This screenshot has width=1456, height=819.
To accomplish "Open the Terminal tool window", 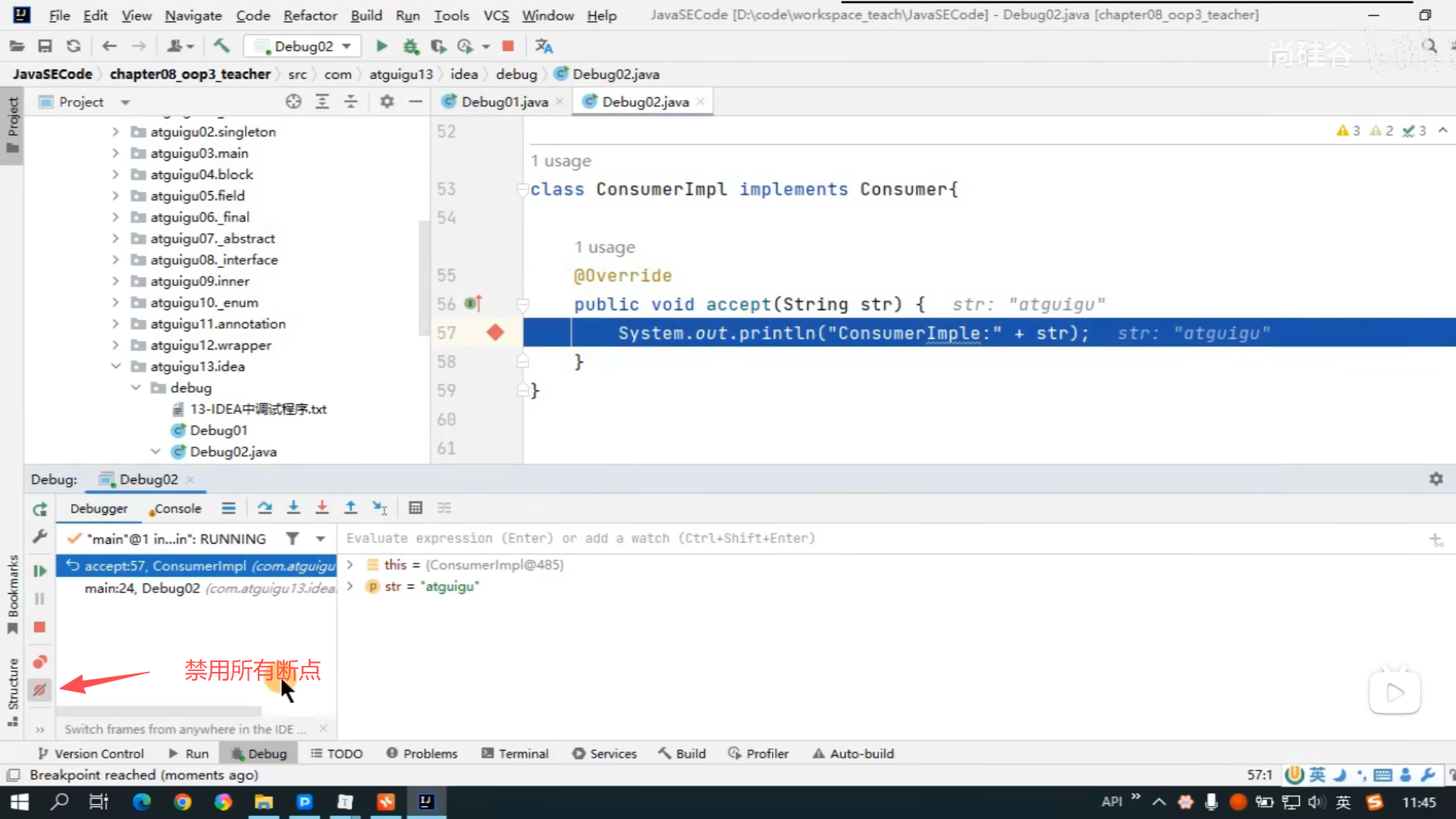I will click(515, 754).
